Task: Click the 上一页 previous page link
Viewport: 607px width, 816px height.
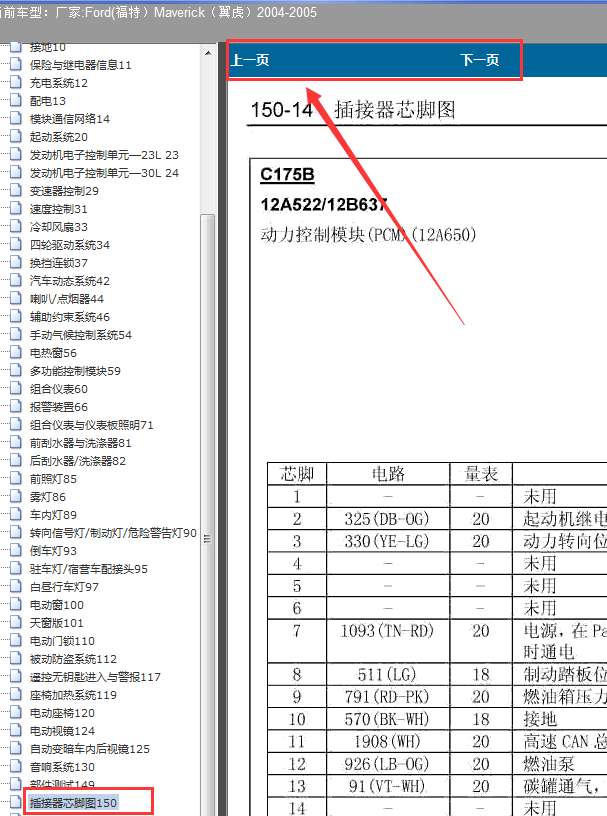Action: coord(250,60)
